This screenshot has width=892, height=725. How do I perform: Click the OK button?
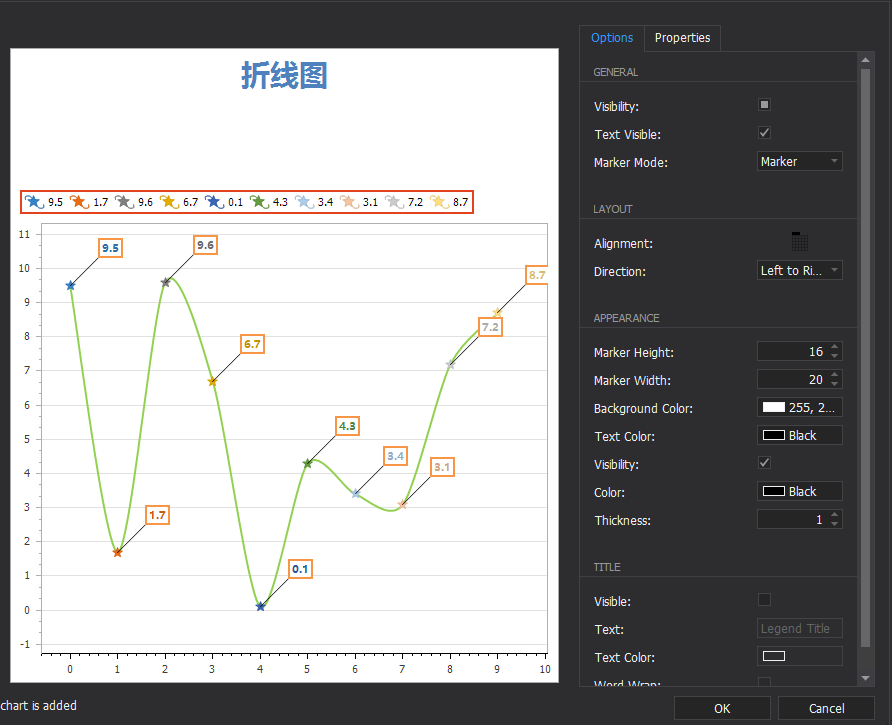point(722,708)
